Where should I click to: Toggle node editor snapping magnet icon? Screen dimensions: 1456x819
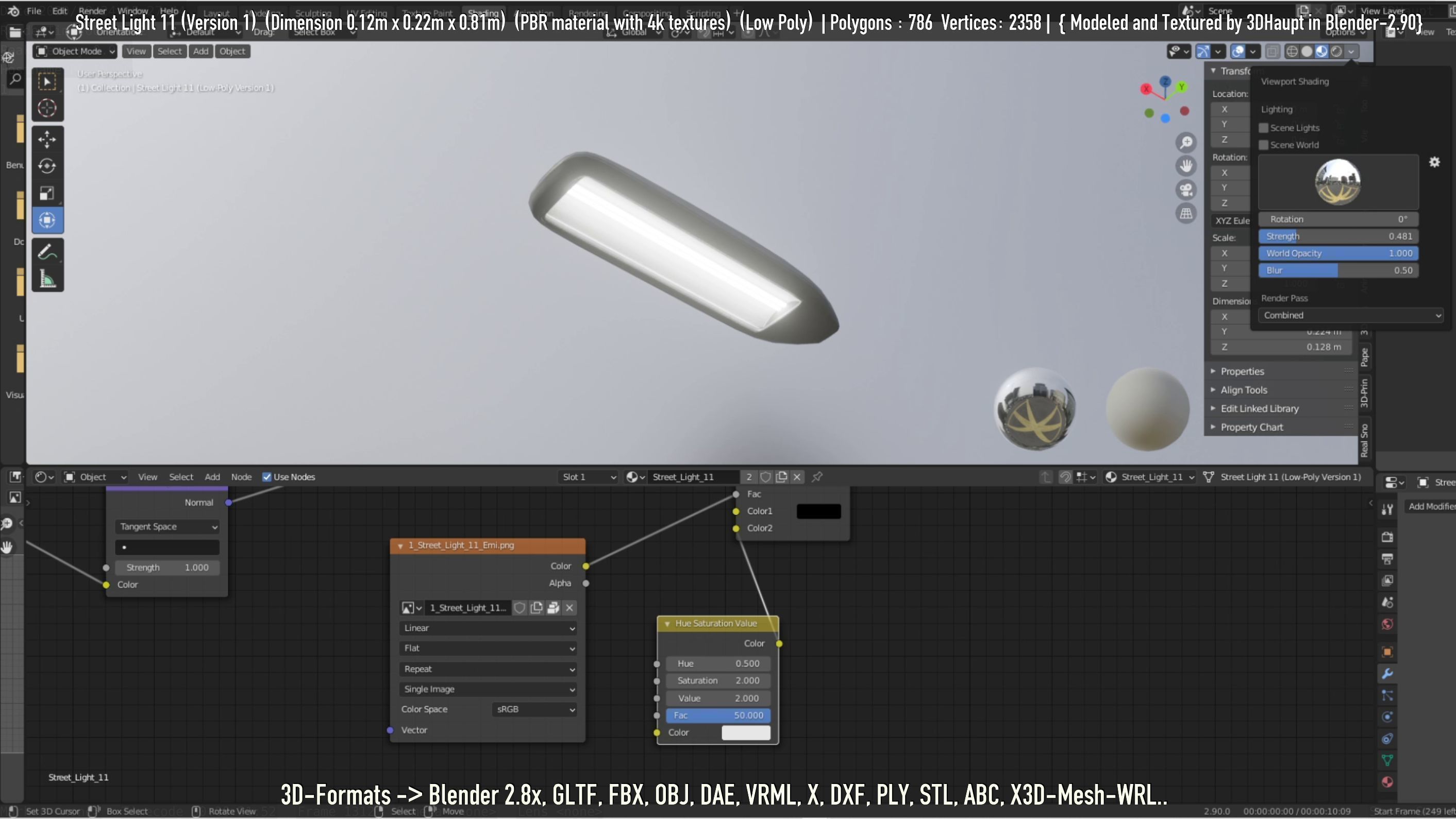[x=1065, y=477]
